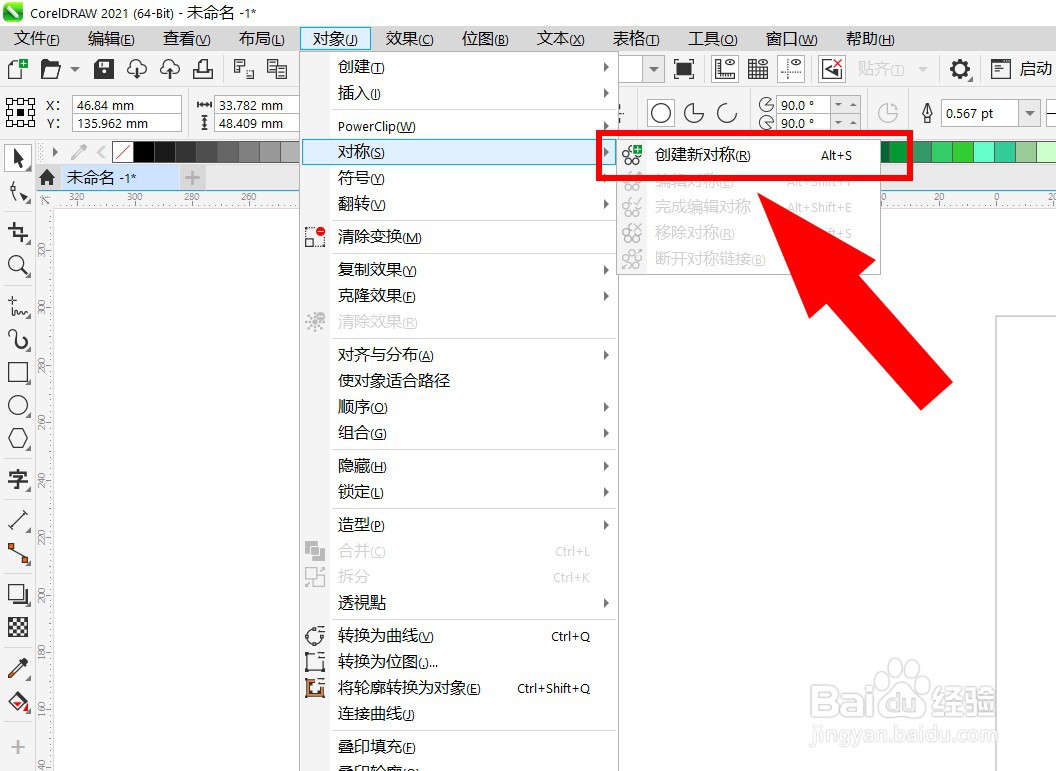Click the palette flyout arrow

(x=55, y=152)
